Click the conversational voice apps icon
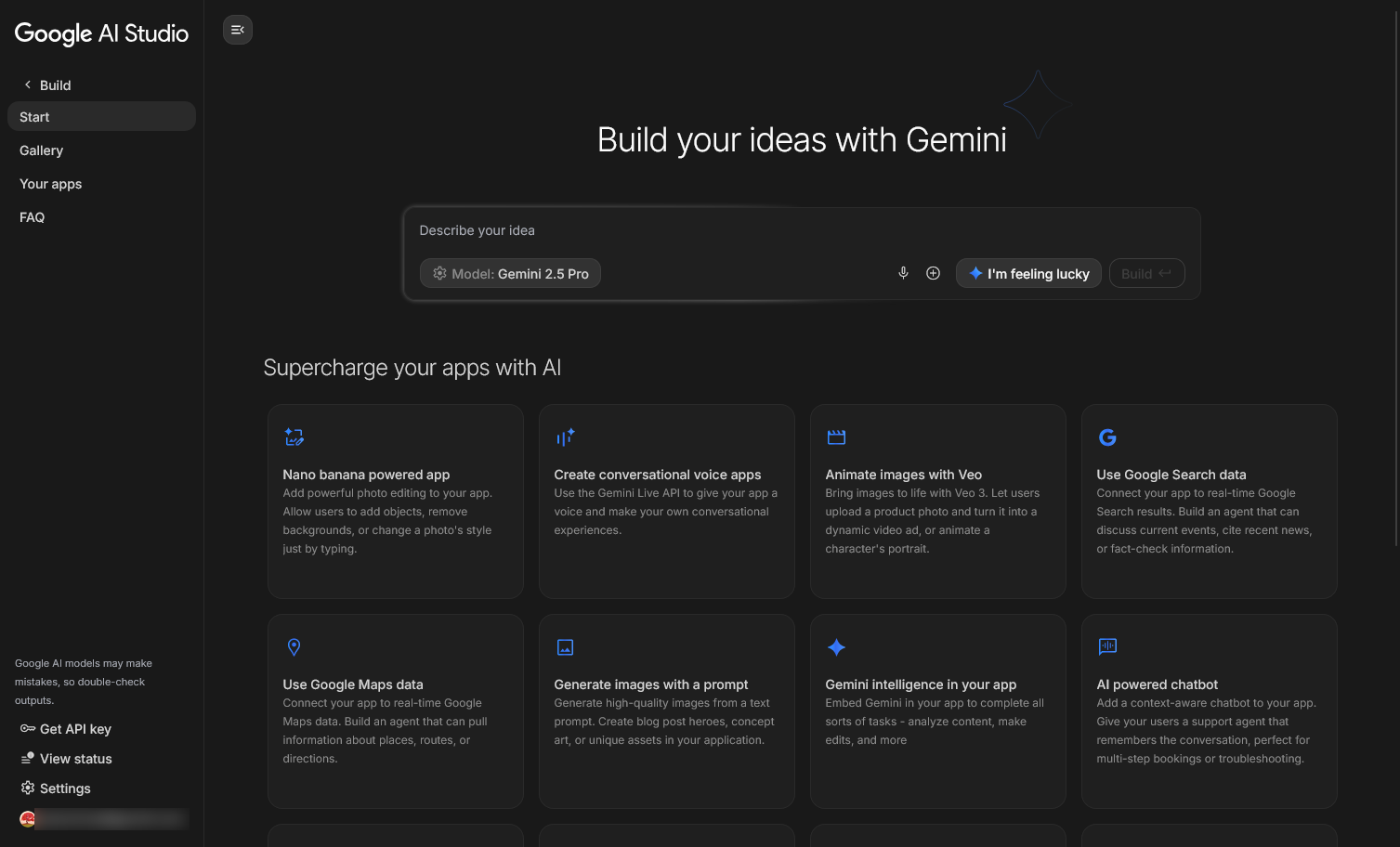Viewport: 1400px width, 847px height. click(x=565, y=437)
